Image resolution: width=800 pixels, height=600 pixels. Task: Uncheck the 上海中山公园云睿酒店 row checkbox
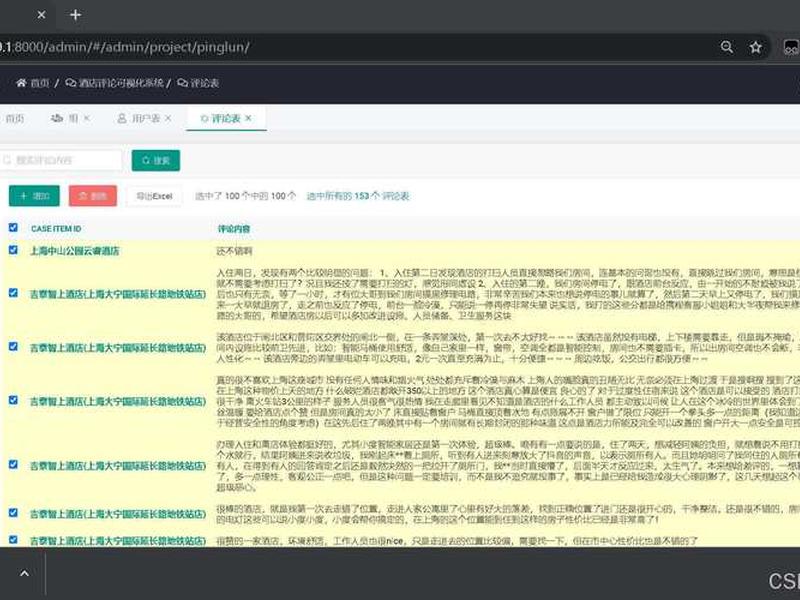[x=13, y=250]
